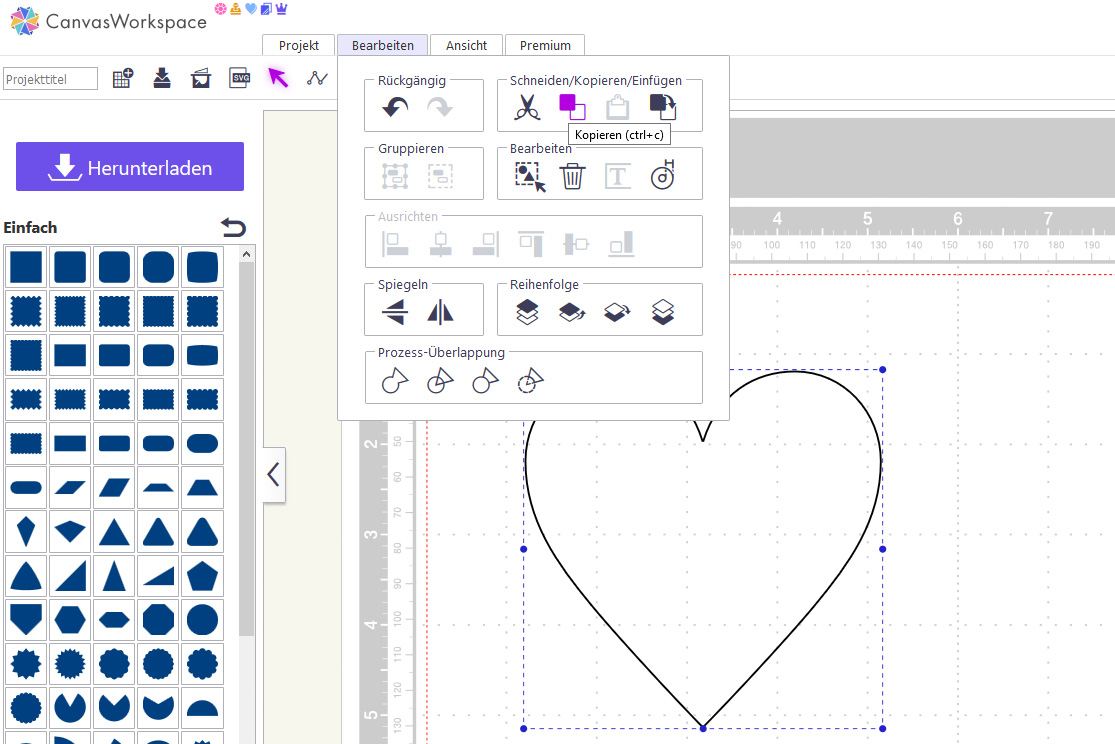Click the Herunterladen button

click(x=130, y=167)
